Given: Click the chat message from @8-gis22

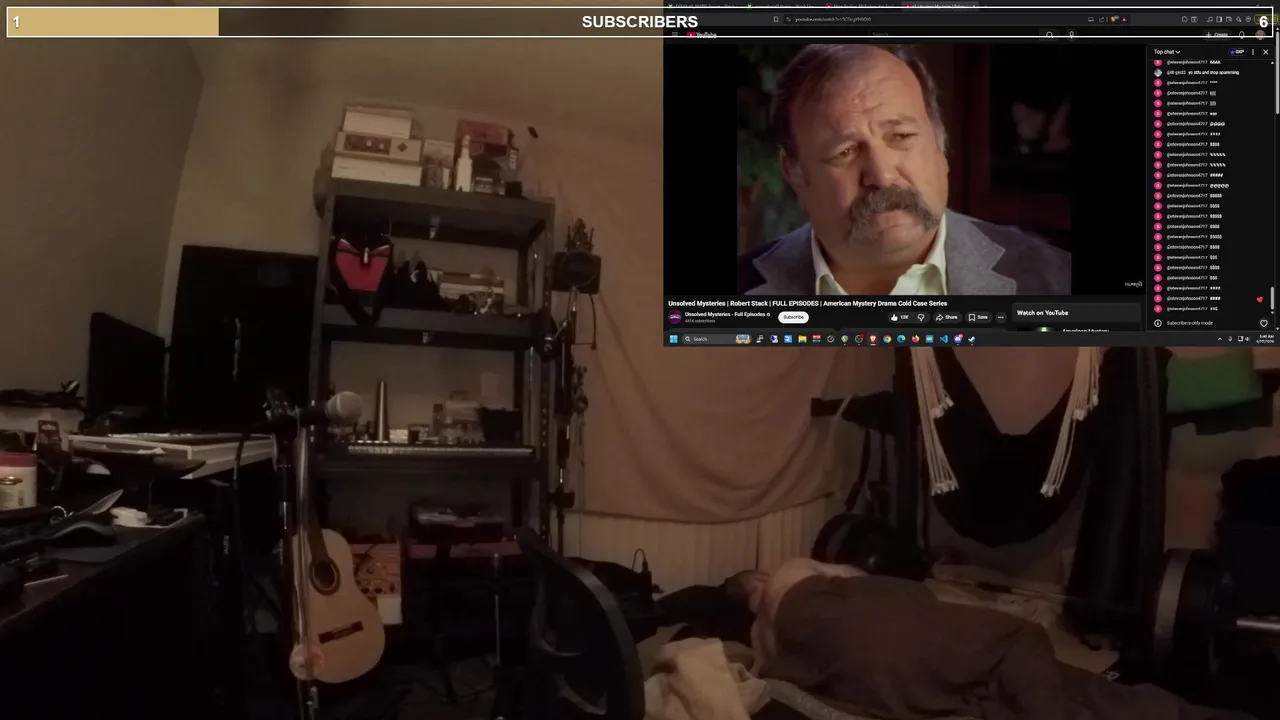Looking at the screenshot, I should [x=1203, y=72].
